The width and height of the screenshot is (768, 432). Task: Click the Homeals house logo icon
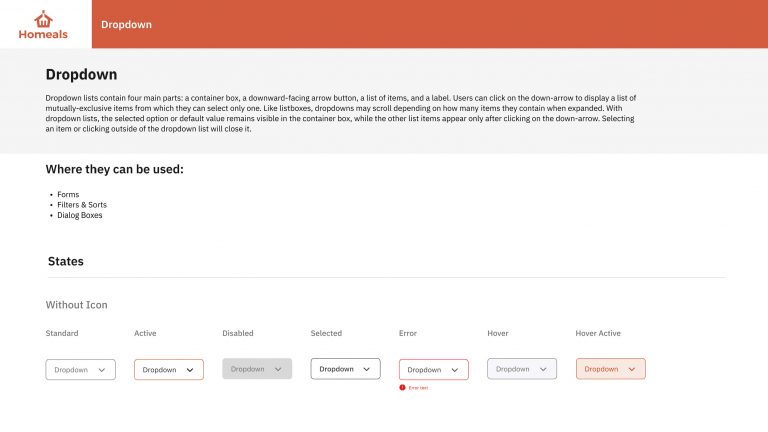(43, 19)
